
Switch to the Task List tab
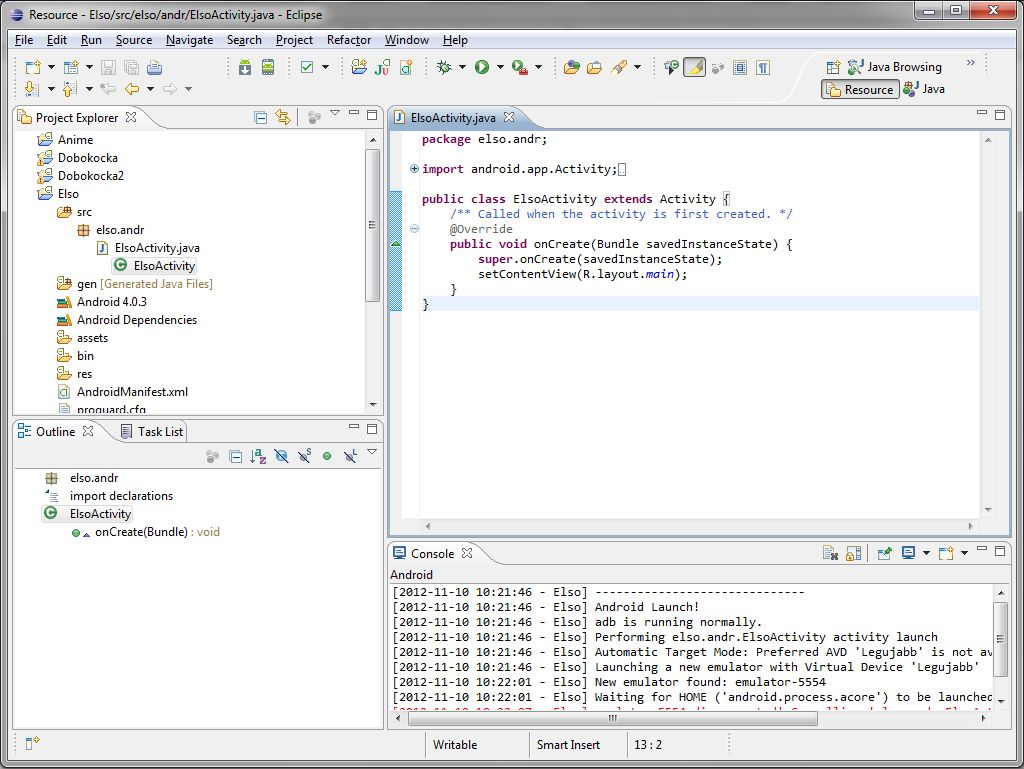click(x=153, y=432)
